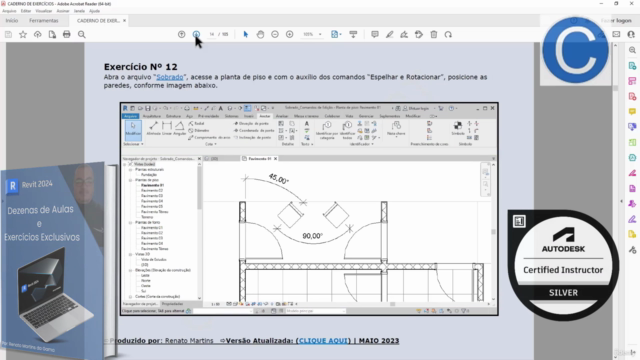The height and width of the screenshot is (360, 640).
Task: Click the vertical scrollbar thumb of document
Action: point(616,88)
